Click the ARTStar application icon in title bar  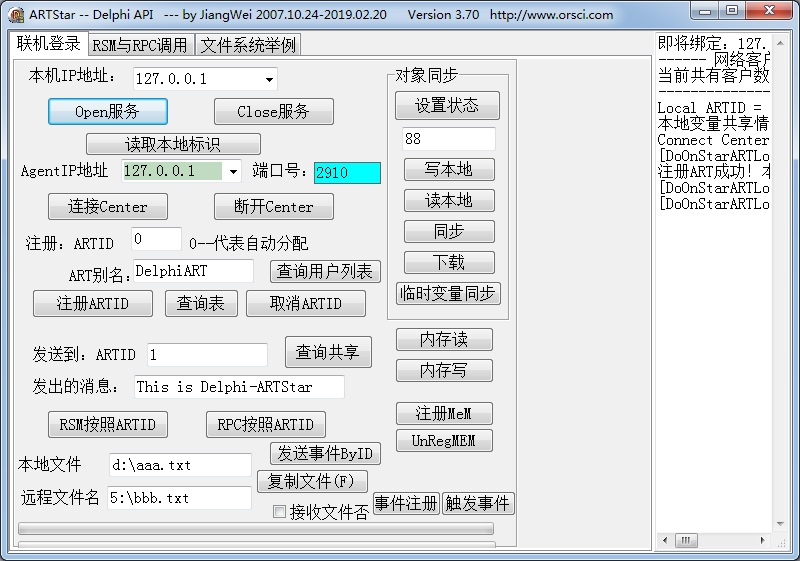[x=16, y=15]
